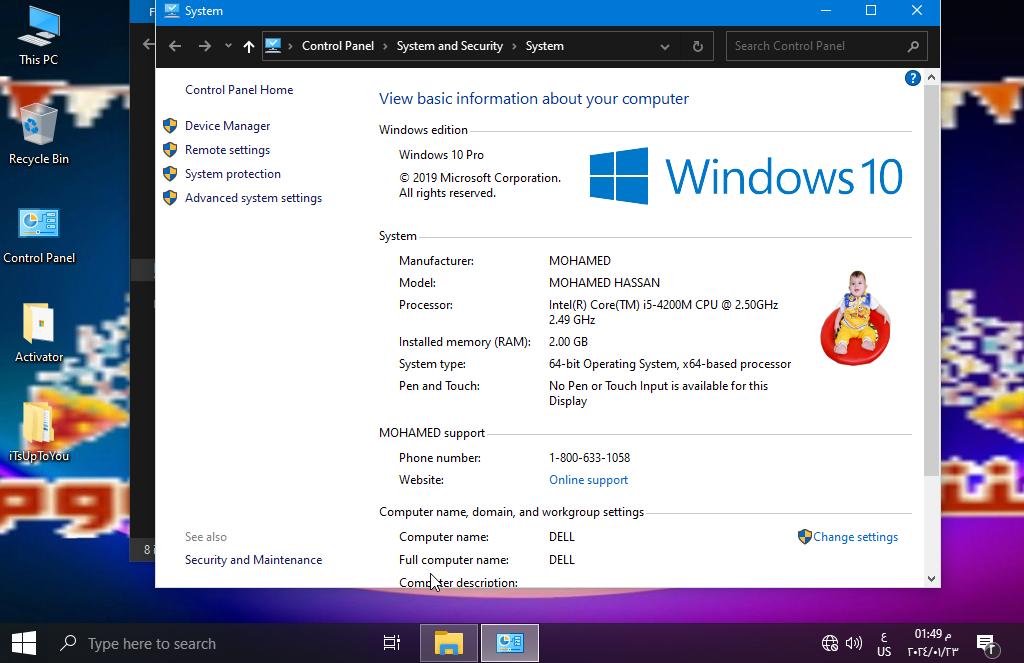Screen dimensions: 1024x663
Task: Switch to File Explorer taskbar button
Action: tap(449, 643)
